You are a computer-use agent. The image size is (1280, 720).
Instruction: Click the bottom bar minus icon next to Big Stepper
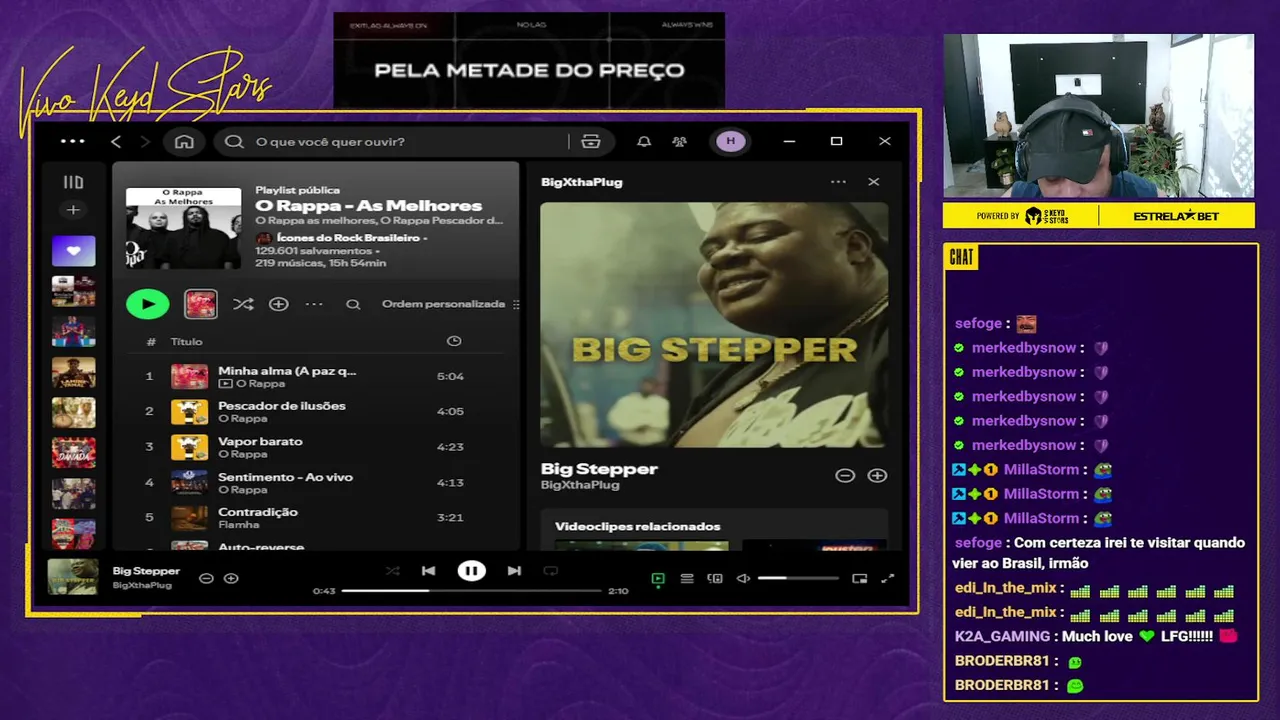pyautogui.click(x=206, y=578)
